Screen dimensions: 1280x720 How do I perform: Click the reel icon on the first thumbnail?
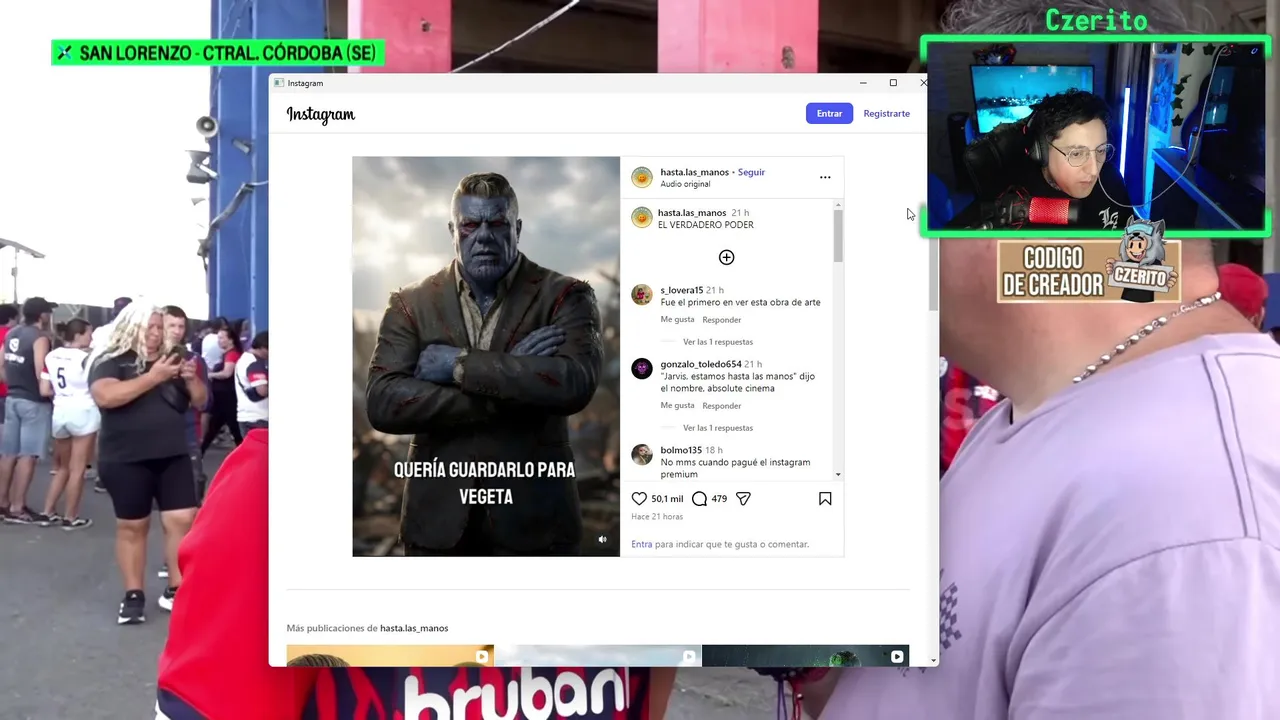tap(482, 657)
